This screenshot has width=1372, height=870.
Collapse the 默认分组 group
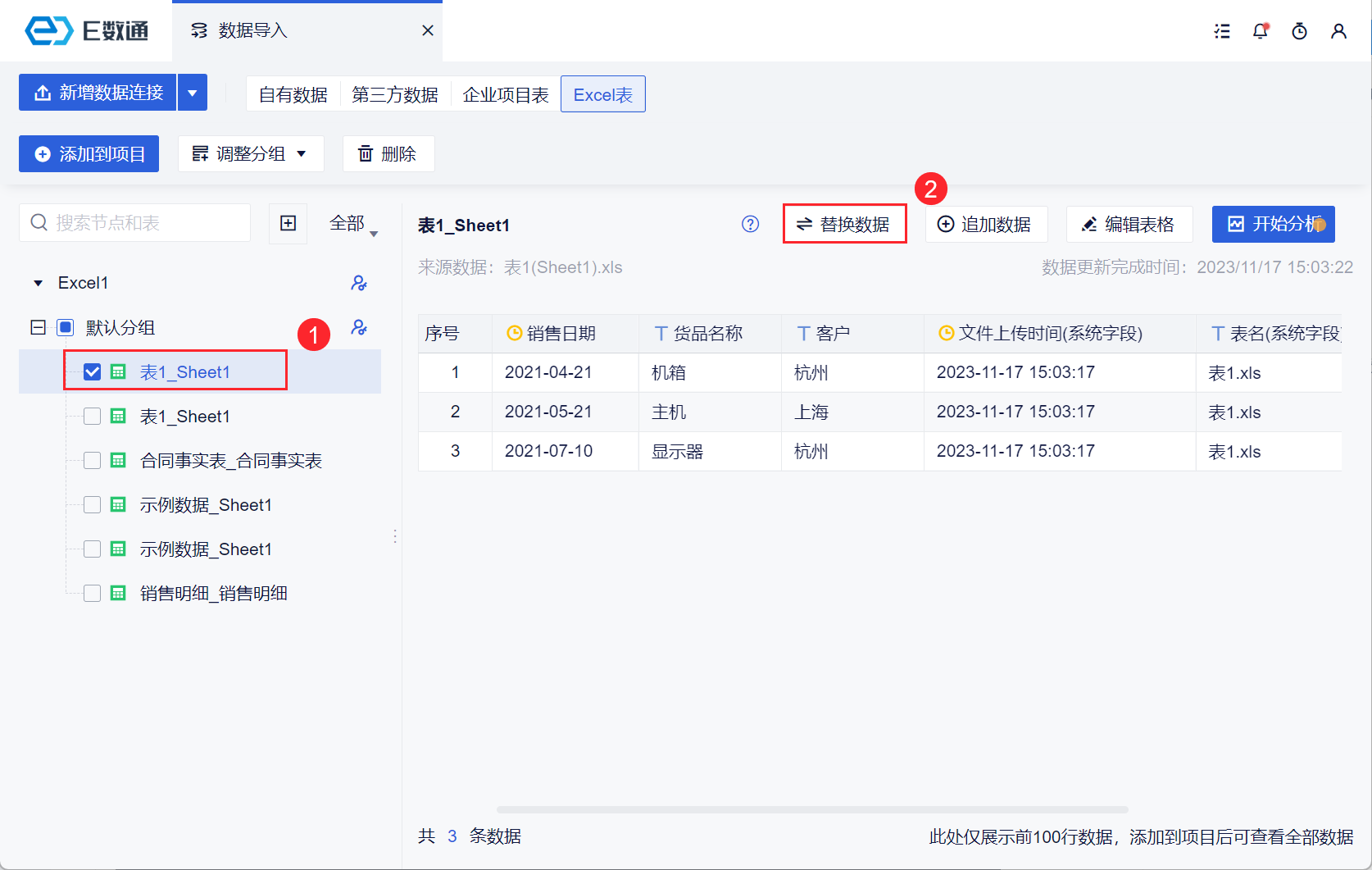[38, 328]
